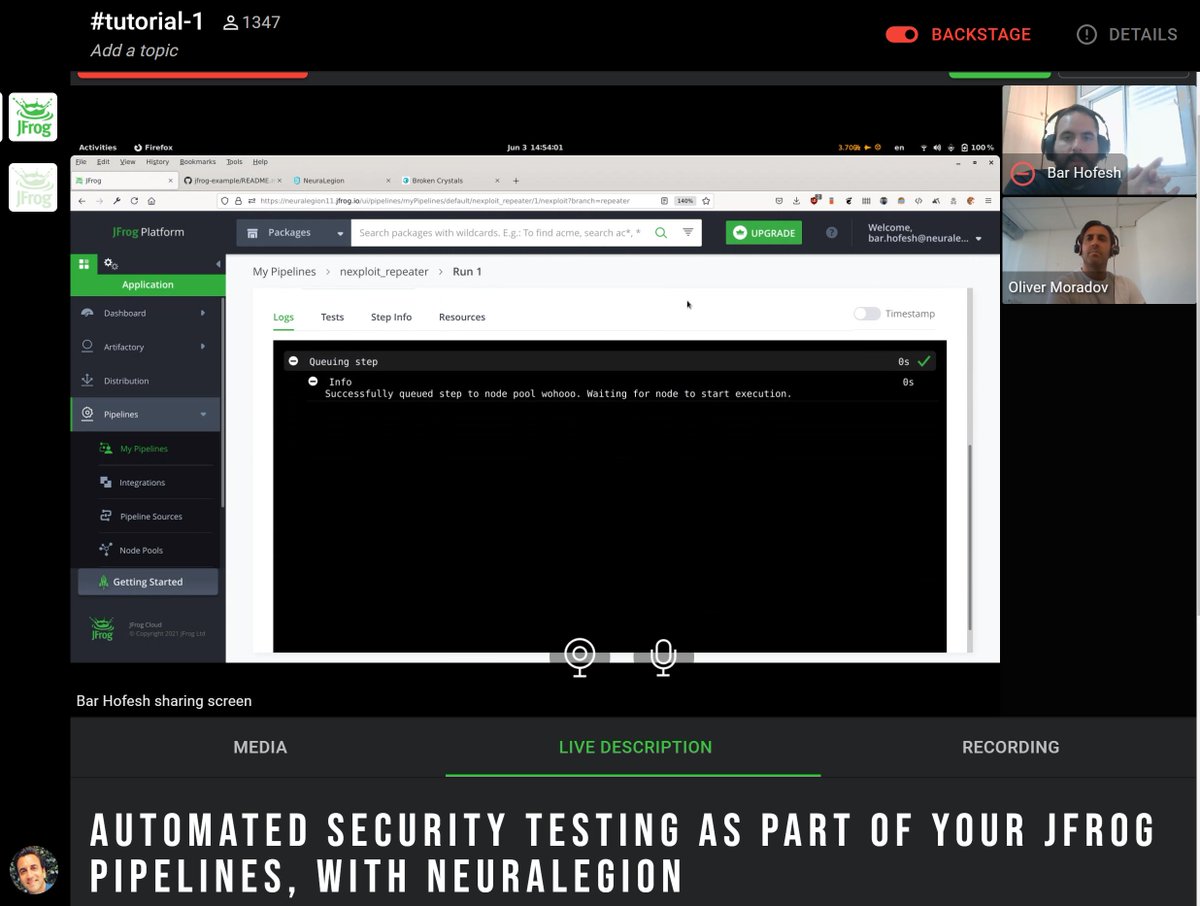Viewport: 1200px width, 906px height.
Task: Open the Step Info tab
Action: coord(391,317)
